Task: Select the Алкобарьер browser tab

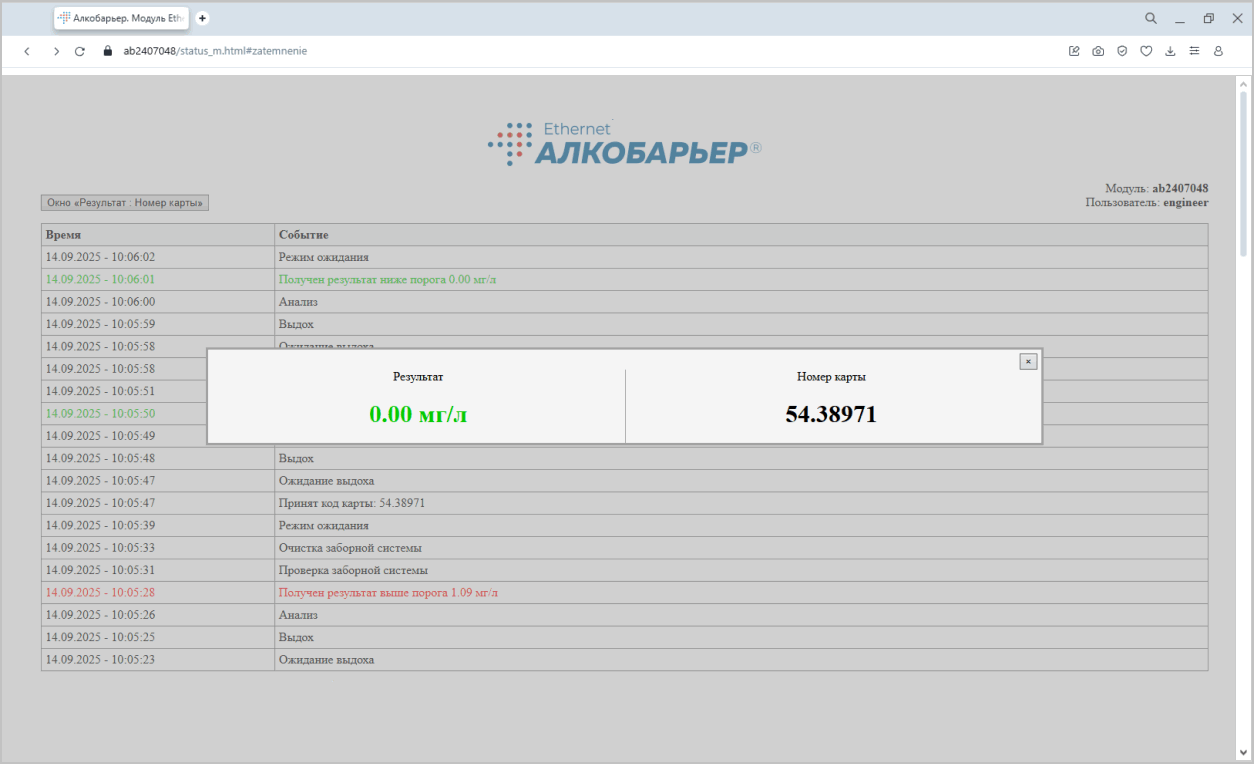Action: click(121, 18)
